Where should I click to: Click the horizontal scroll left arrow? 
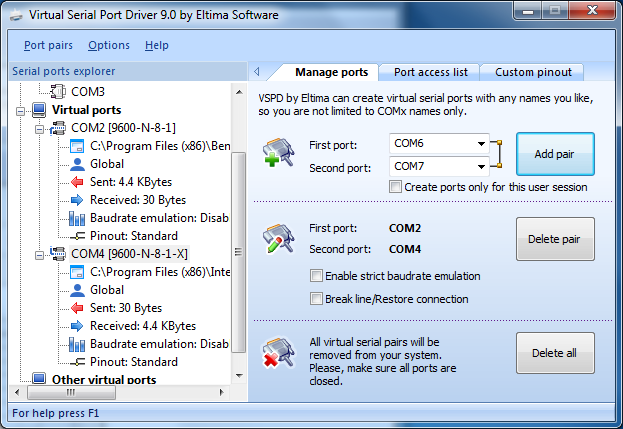click(x=17, y=392)
